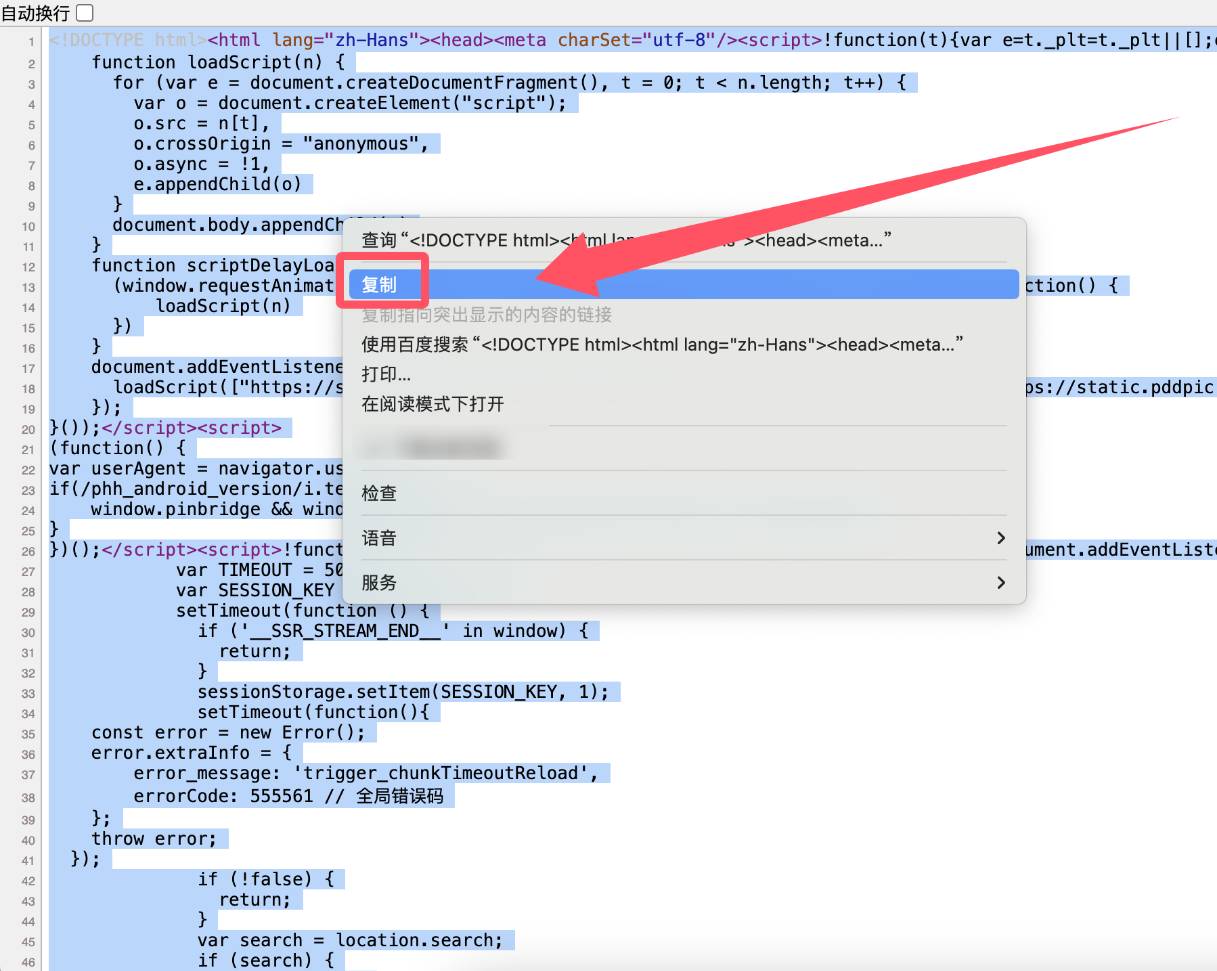The image size is (1217, 971).
Task: Click the 'if (!false) {' line
Action: click(266, 878)
